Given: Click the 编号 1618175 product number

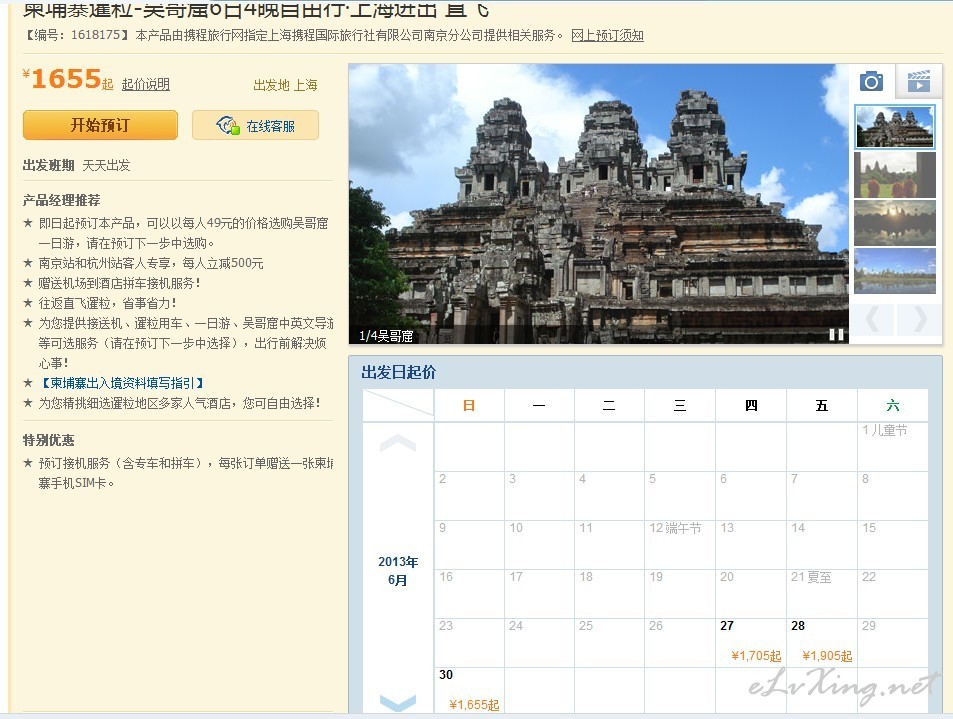Looking at the screenshot, I should point(77,35).
